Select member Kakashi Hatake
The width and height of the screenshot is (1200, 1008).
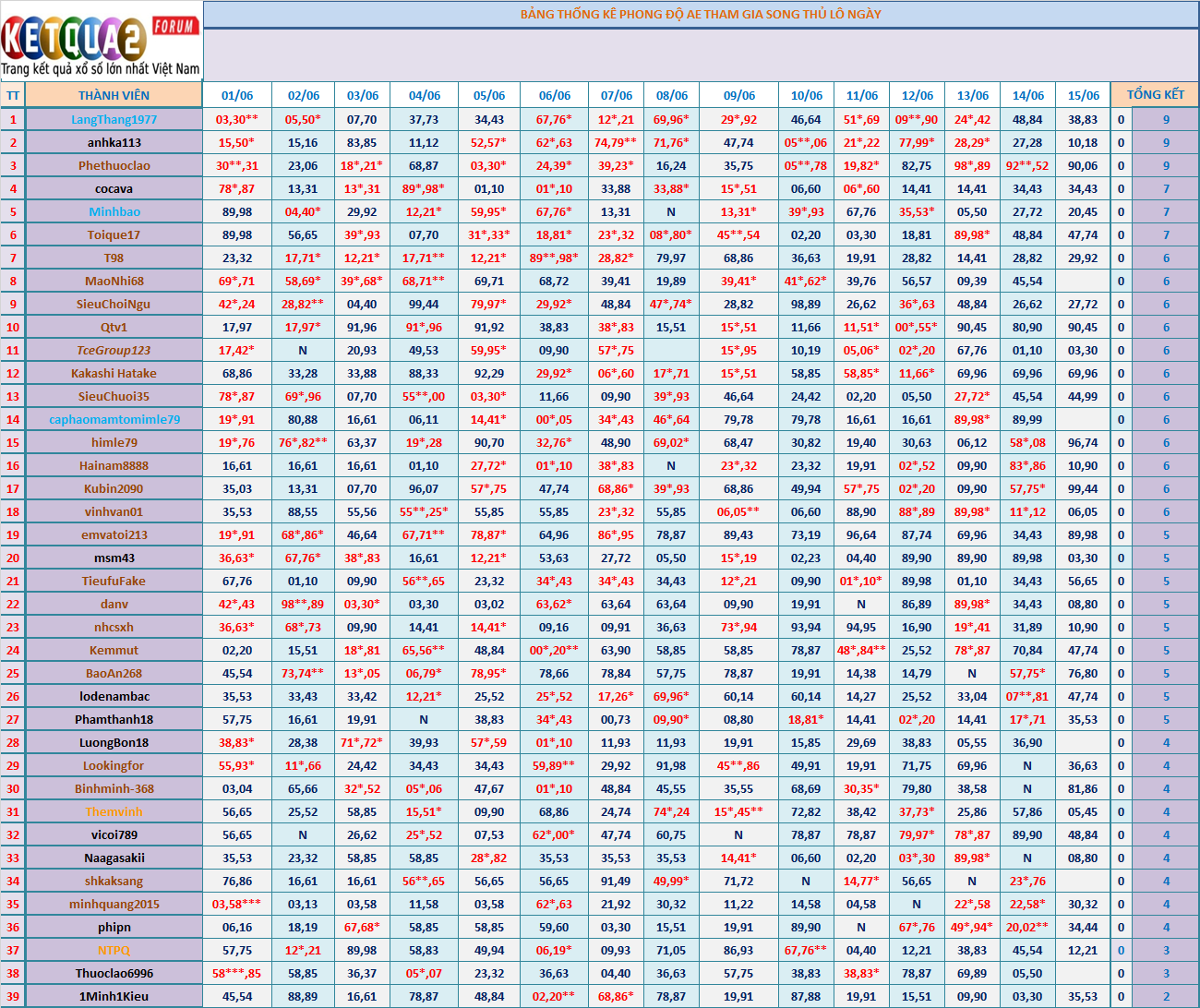pyautogui.click(x=114, y=373)
